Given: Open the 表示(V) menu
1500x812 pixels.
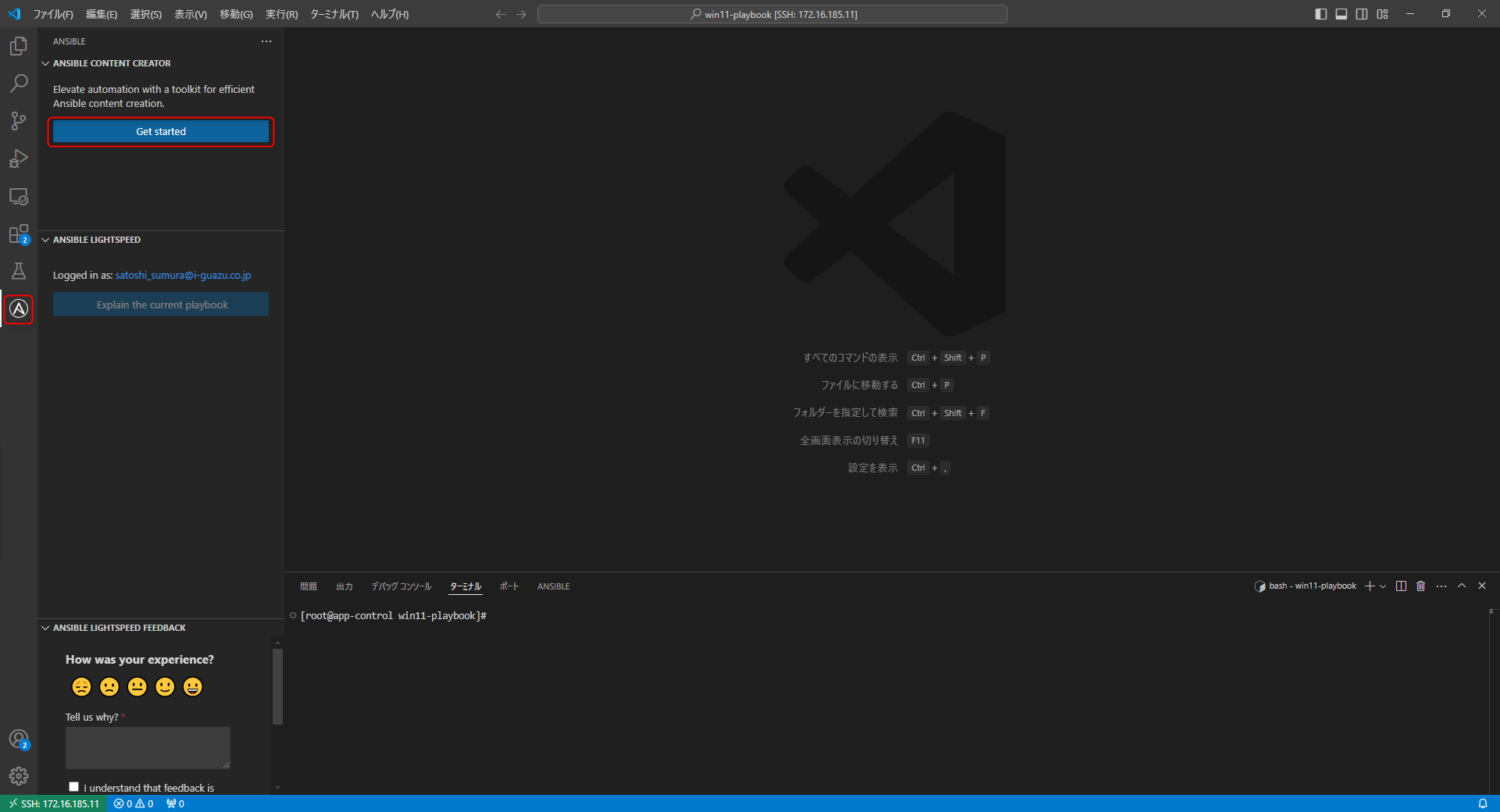Looking at the screenshot, I should point(191,14).
